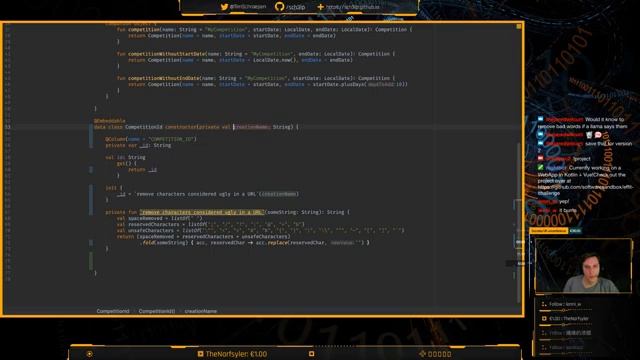
Task: Click the creationName constructor parameter
Action: [252, 127]
